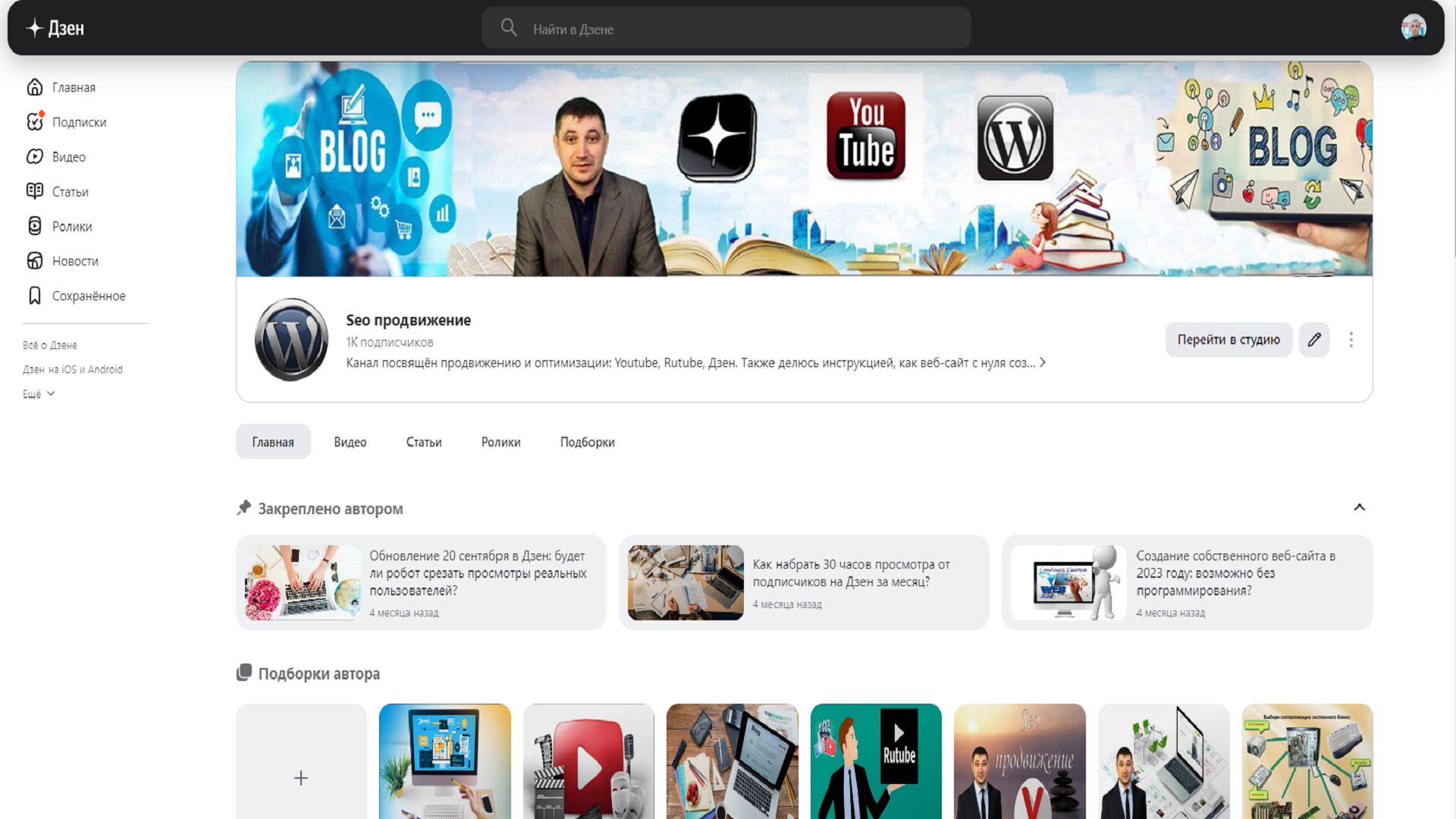1456x819 pixels.
Task: Open the Seo продвижение collection thumbnail
Action: pos(1020,761)
